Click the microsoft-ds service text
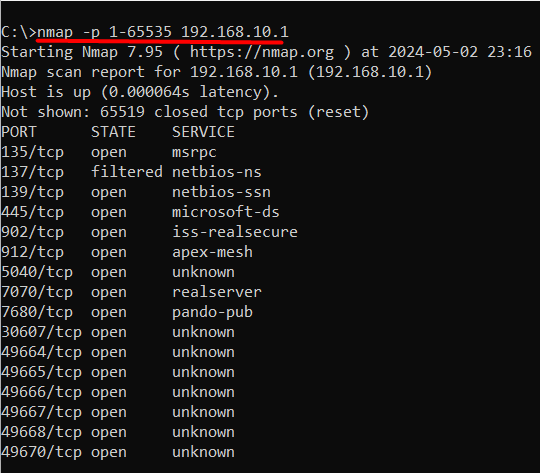Image resolution: width=540 pixels, height=473 pixels. (226, 212)
